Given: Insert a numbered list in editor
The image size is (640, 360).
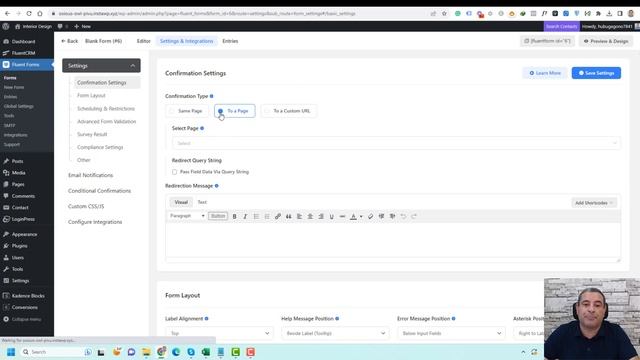Looking at the screenshot, I should [267, 216].
